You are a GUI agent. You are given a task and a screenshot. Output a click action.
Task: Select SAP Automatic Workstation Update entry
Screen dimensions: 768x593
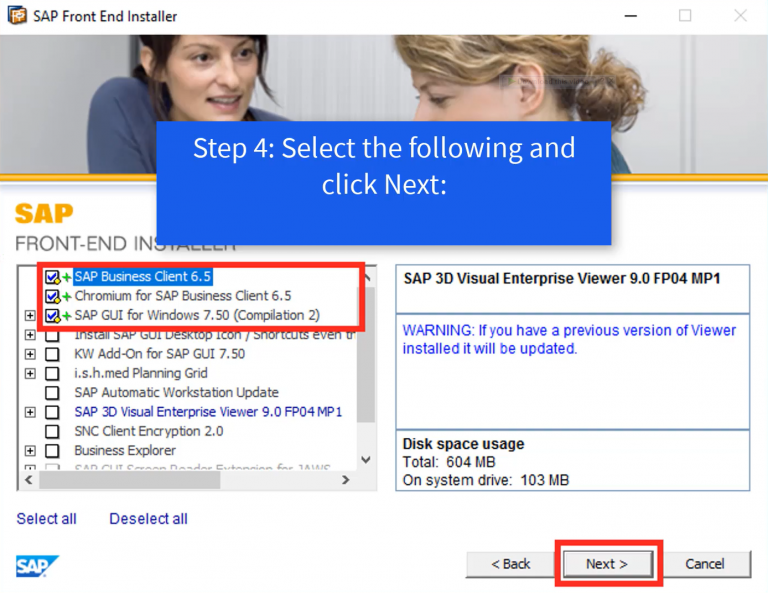pos(176,392)
